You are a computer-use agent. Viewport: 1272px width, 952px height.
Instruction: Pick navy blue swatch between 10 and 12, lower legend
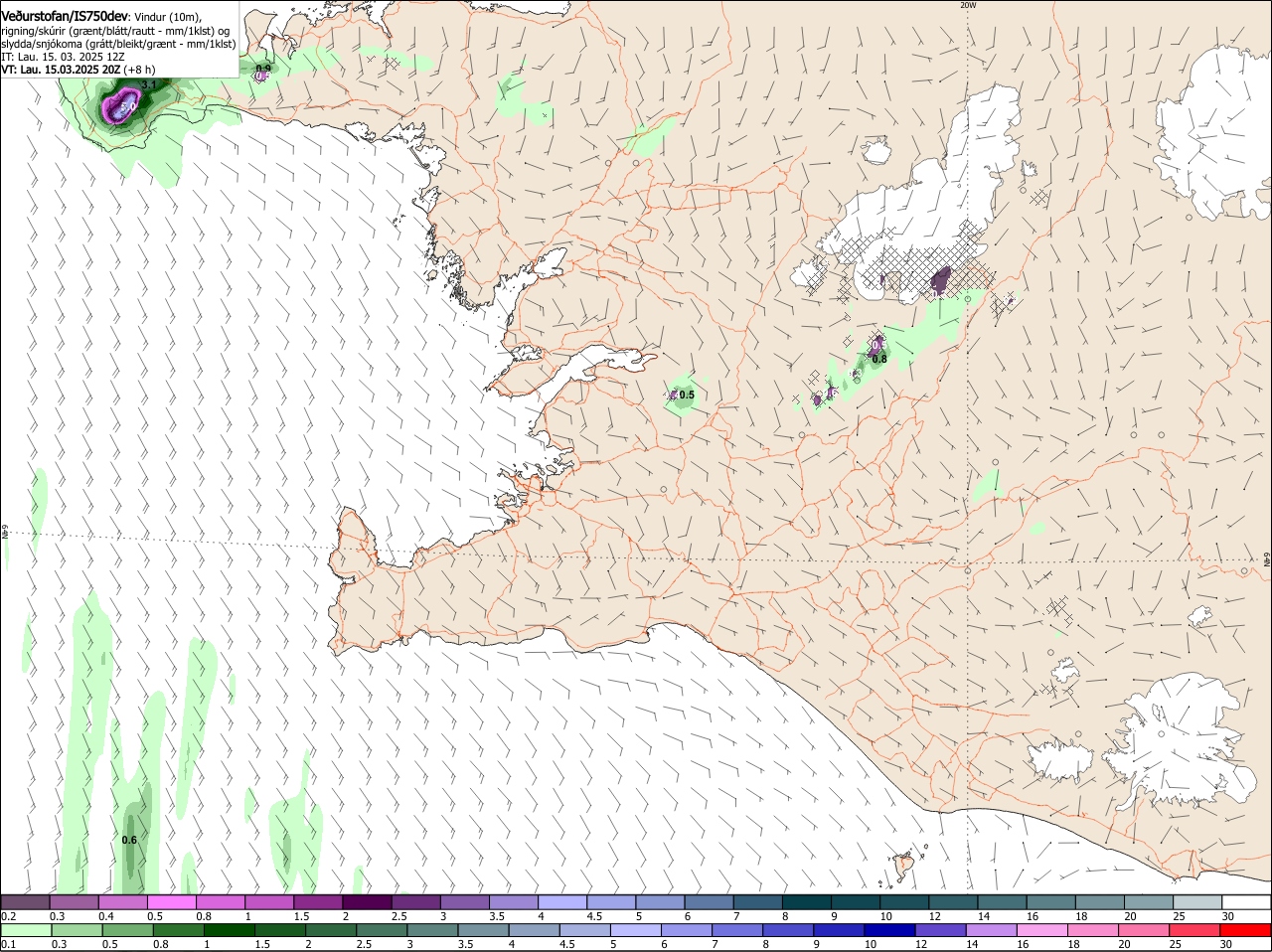[888, 929]
